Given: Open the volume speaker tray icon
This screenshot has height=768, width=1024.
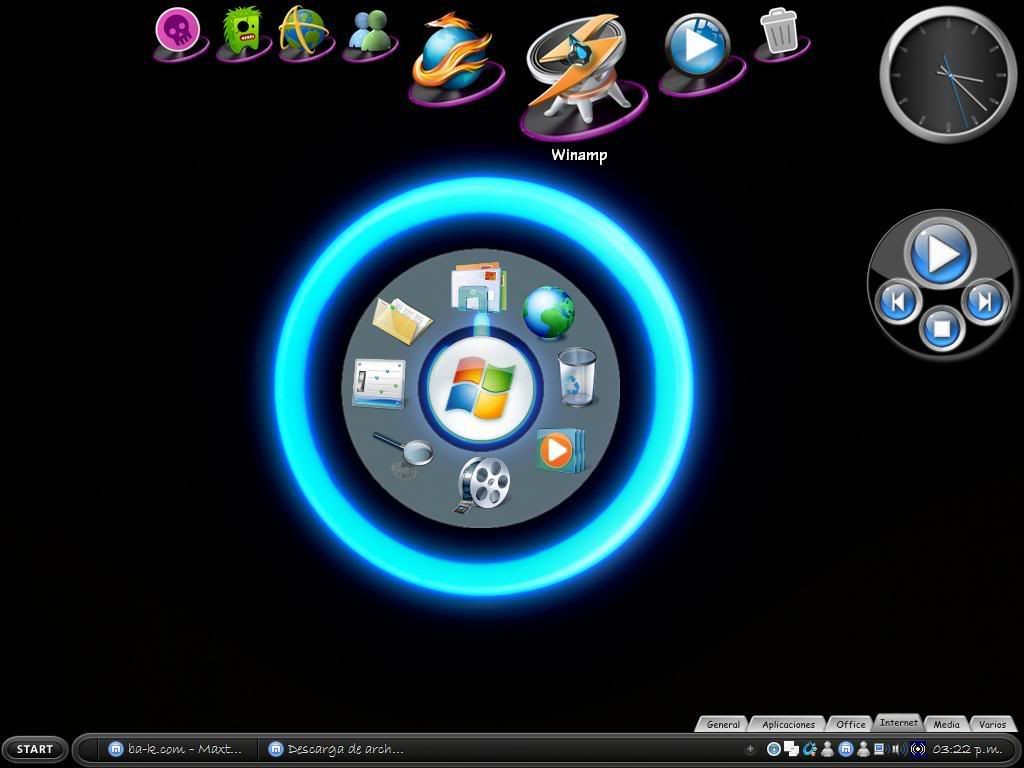Looking at the screenshot, I should 899,749.
